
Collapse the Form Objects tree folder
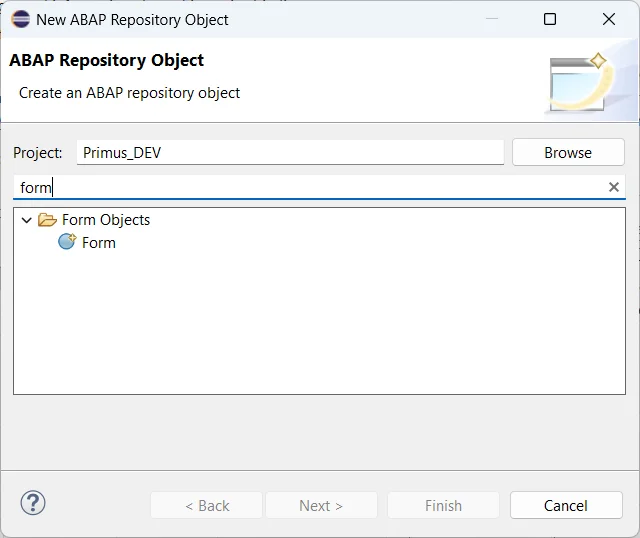click(27, 220)
